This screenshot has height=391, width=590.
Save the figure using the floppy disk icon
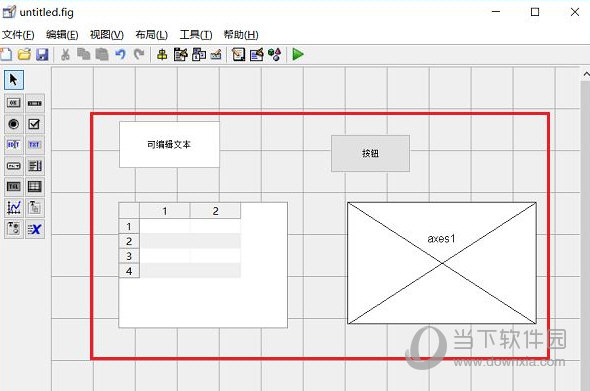(42, 55)
